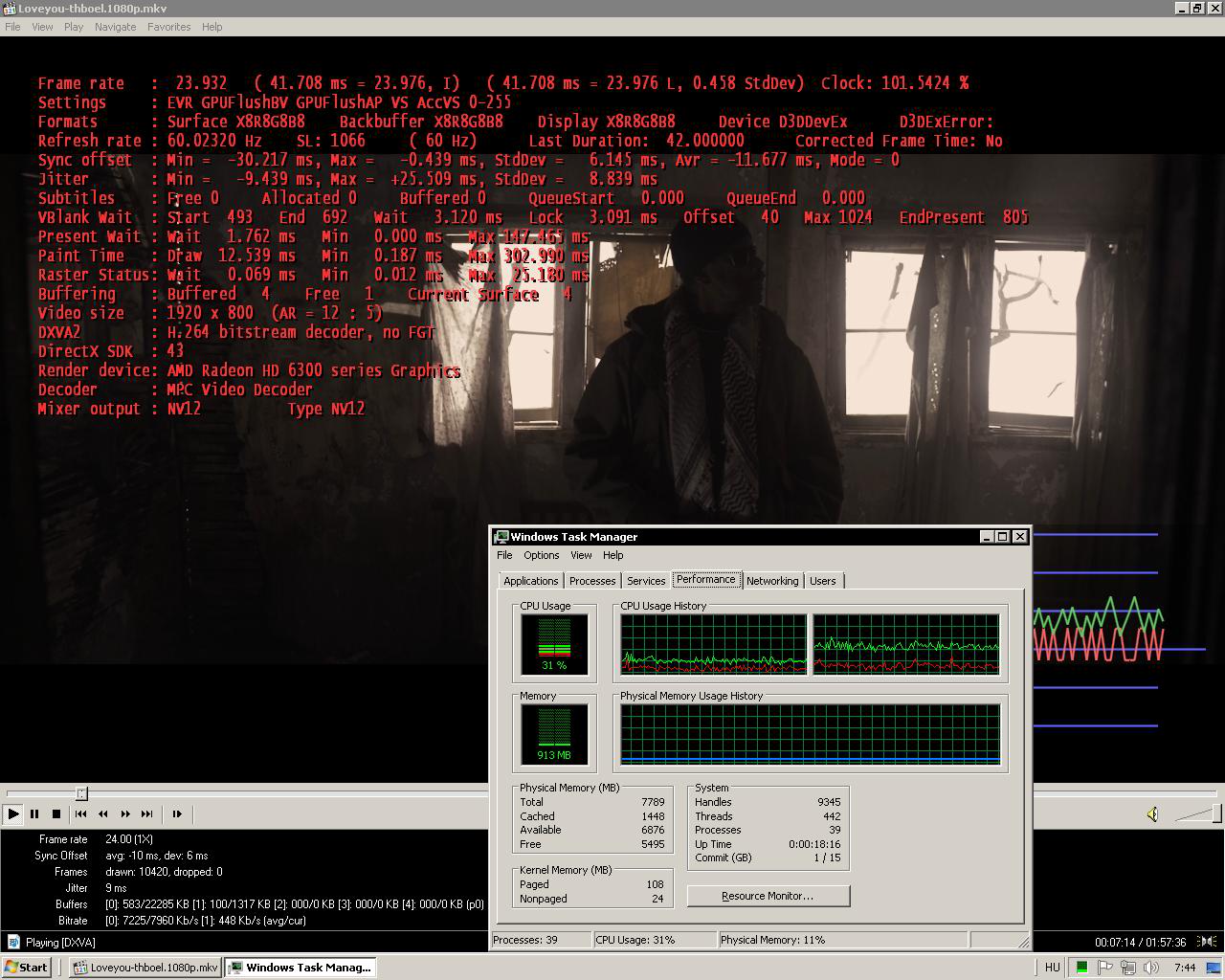
Task: Skip to previous chapter button
Action: coord(81,814)
